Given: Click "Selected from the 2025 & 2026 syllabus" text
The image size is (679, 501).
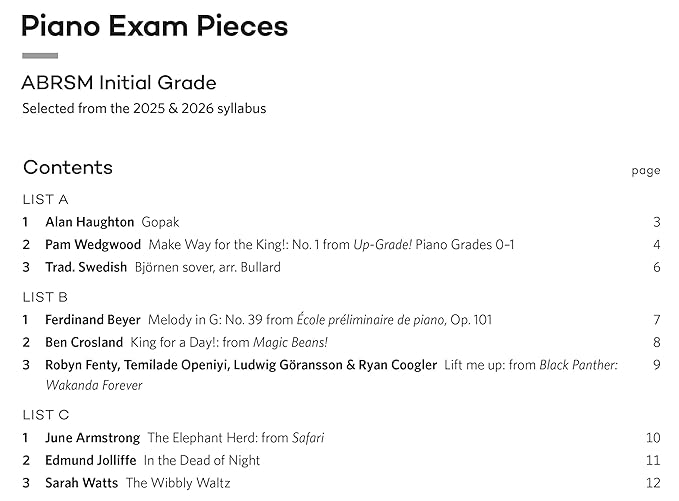Looking at the screenshot, I should coord(144,108).
